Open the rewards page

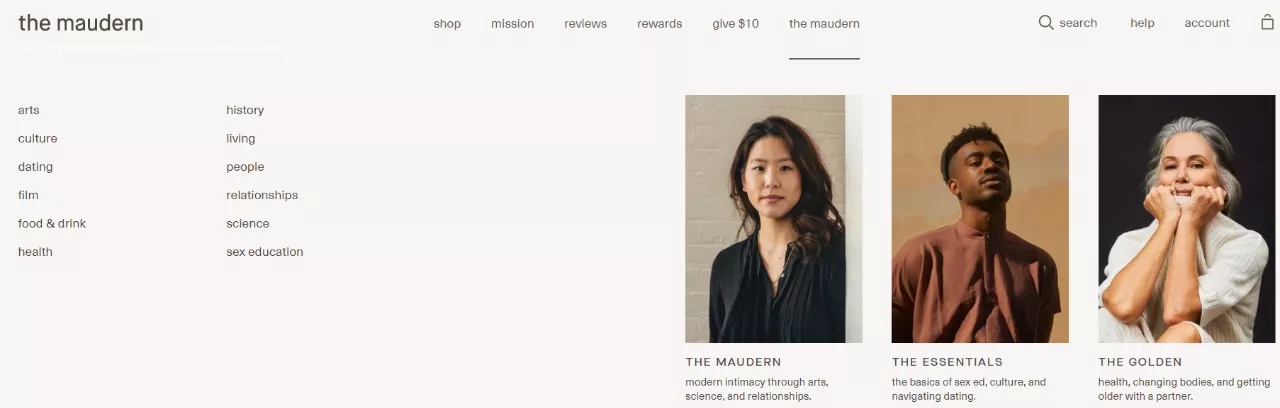(x=659, y=23)
